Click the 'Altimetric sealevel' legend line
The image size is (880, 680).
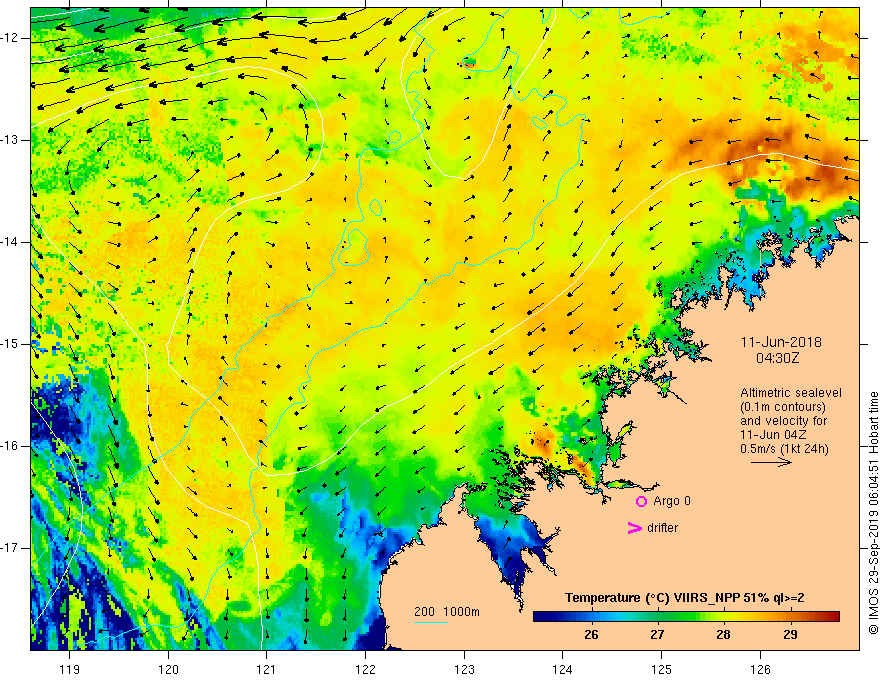[x=791, y=393]
